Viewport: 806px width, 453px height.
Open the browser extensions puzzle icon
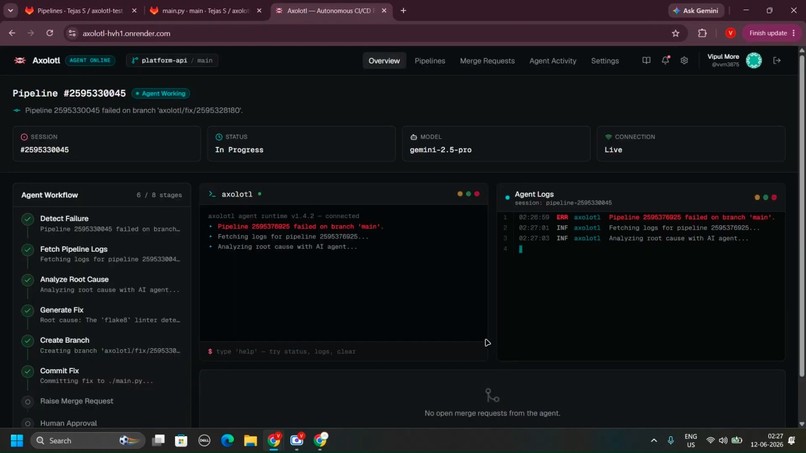click(702, 33)
